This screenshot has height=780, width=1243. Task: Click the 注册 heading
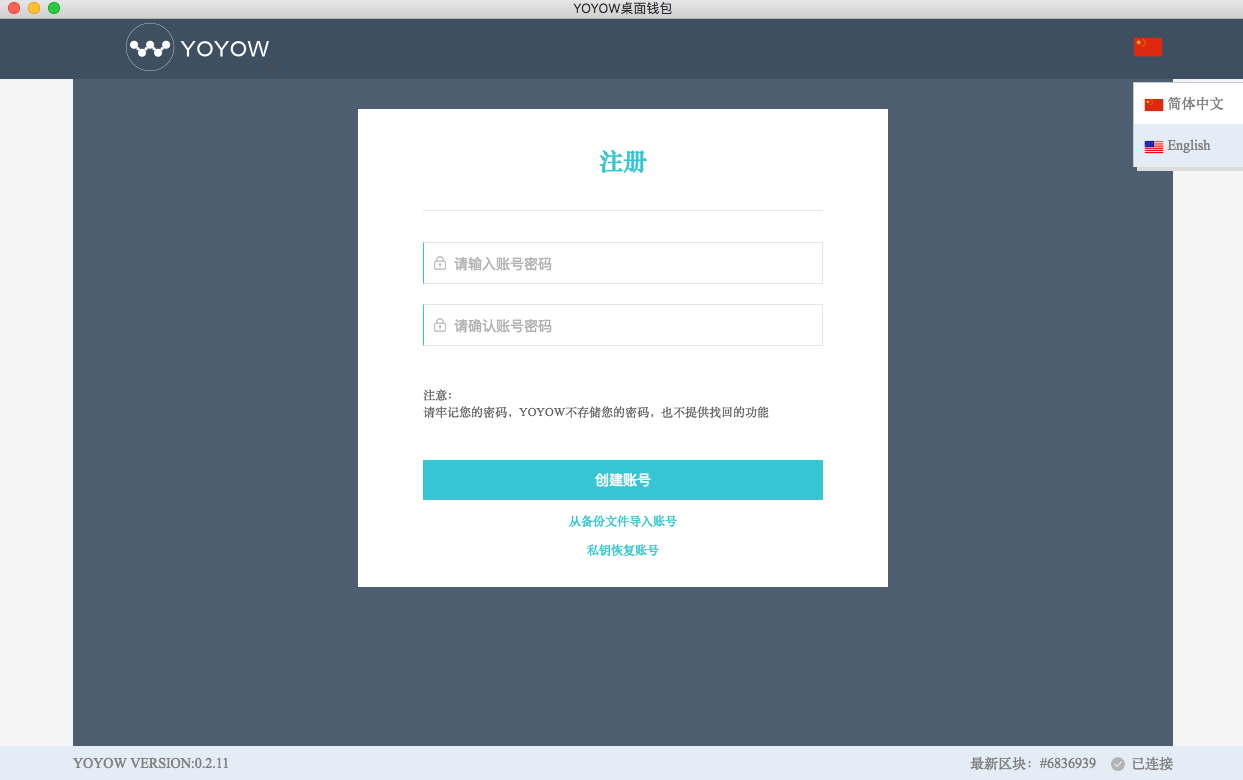(x=623, y=162)
